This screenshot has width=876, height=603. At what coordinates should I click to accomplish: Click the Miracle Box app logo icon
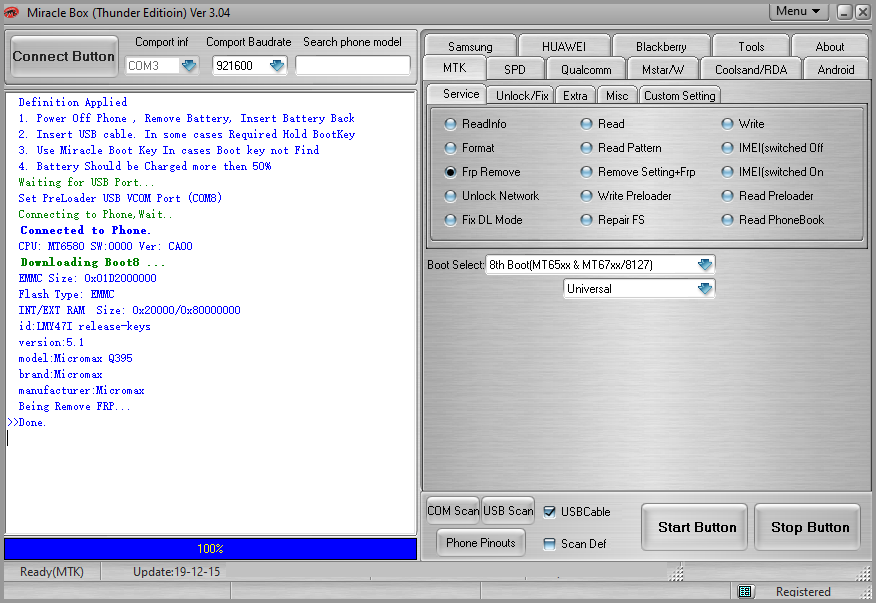(x=11, y=12)
